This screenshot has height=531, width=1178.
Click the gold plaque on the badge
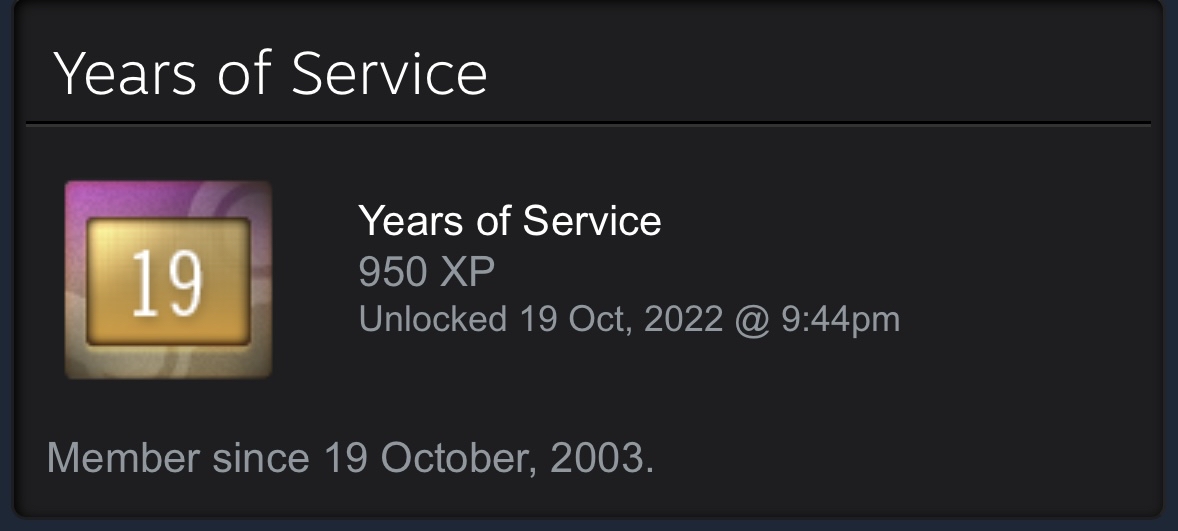coord(168,282)
